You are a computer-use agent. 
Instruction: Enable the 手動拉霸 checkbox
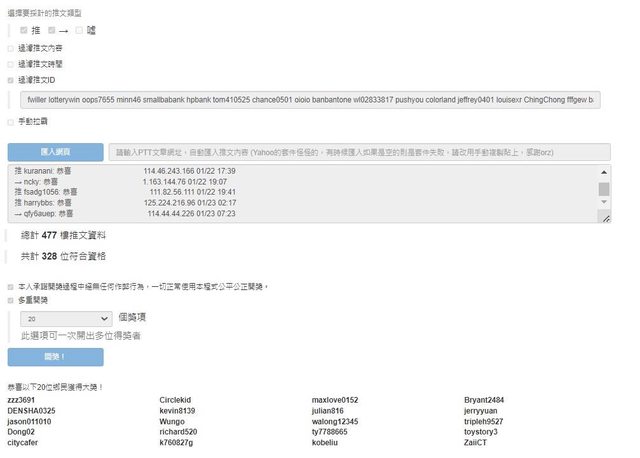click(11, 121)
